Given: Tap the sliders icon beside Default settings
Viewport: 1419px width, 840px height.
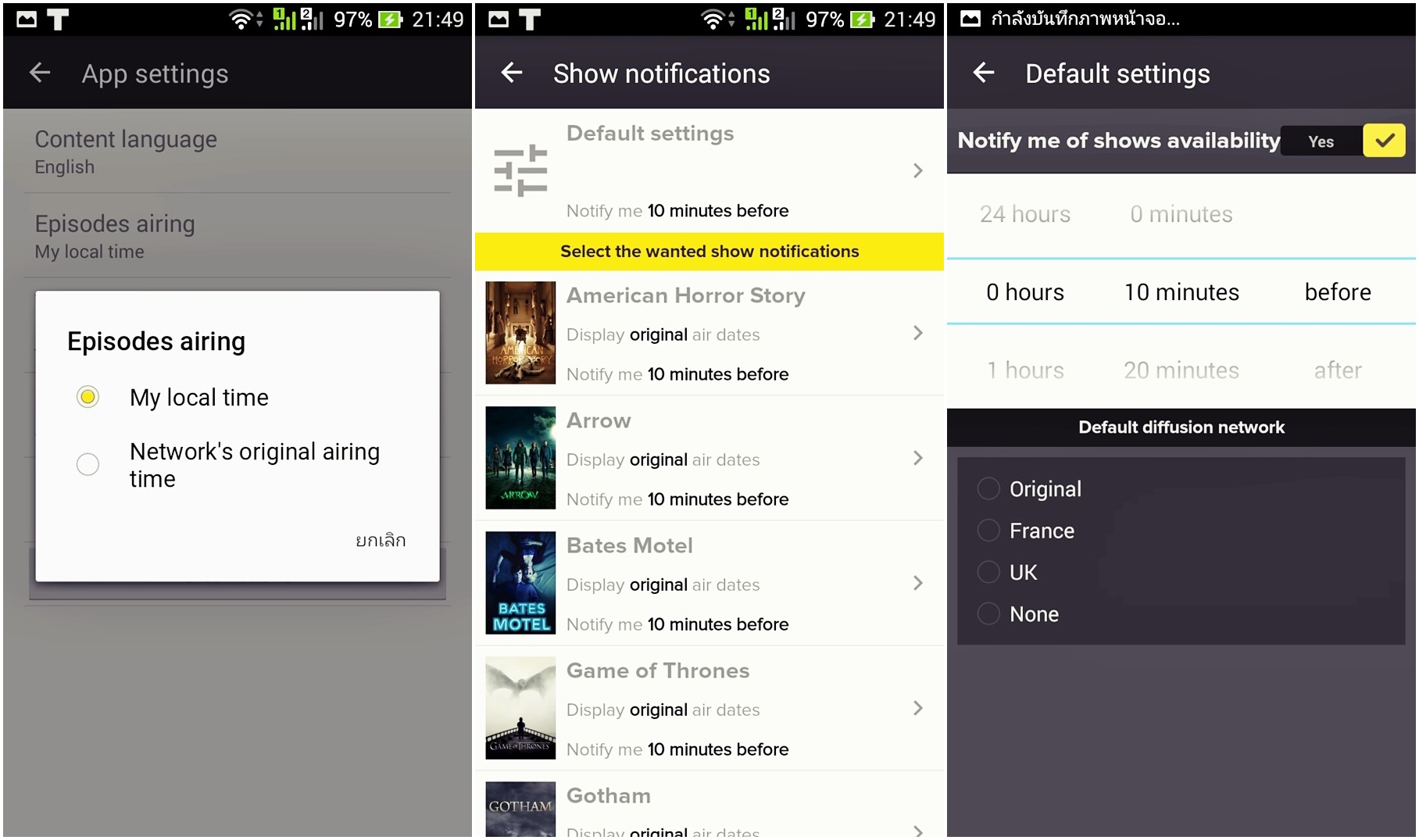Looking at the screenshot, I should pos(520,170).
